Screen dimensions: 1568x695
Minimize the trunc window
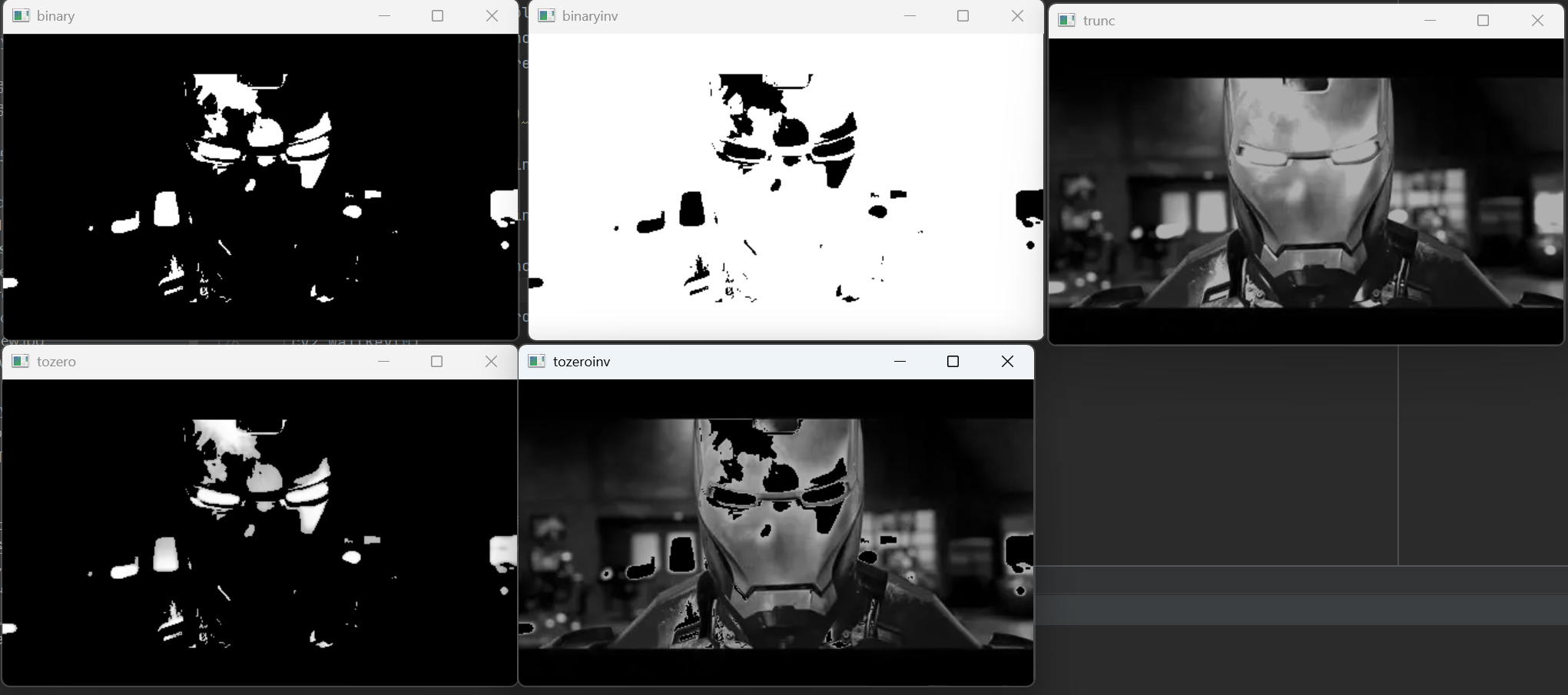click(1430, 21)
